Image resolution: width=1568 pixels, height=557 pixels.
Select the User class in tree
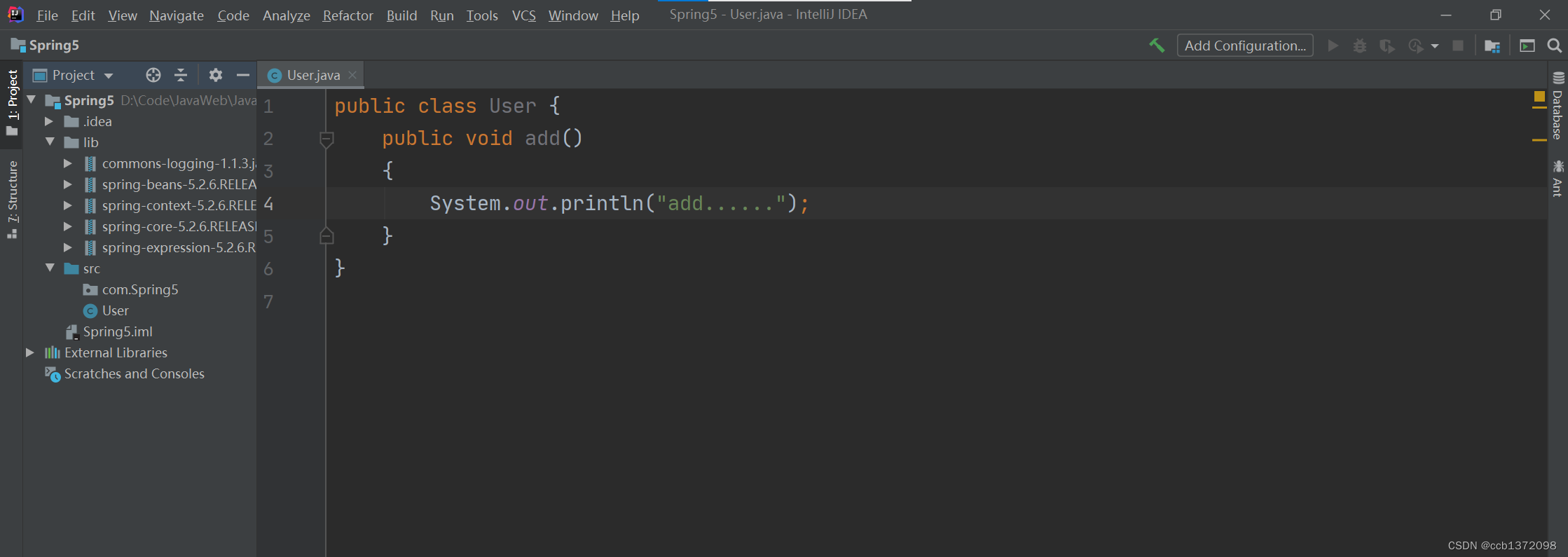(x=115, y=310)
